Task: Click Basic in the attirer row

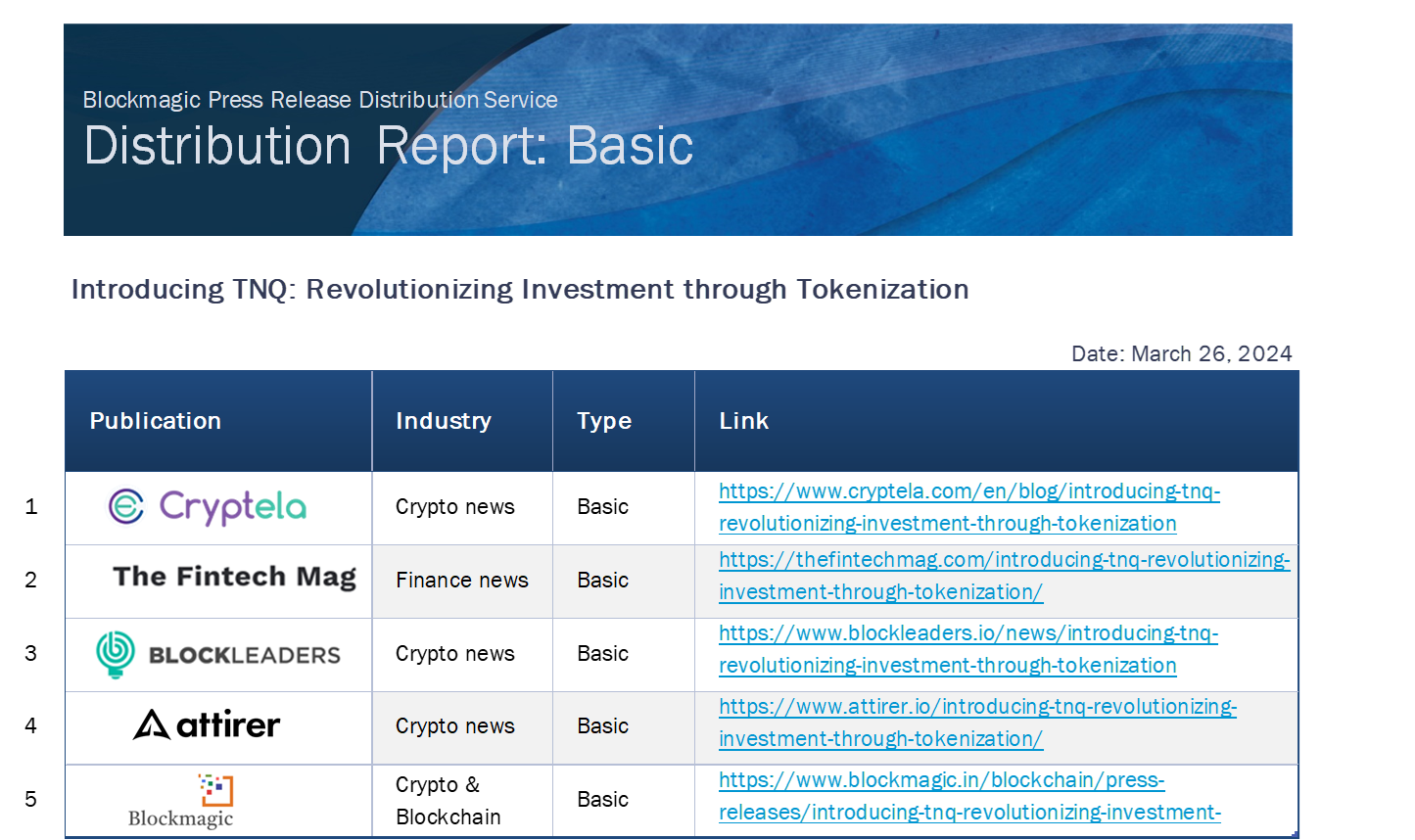Action: [x=603, y=726]
